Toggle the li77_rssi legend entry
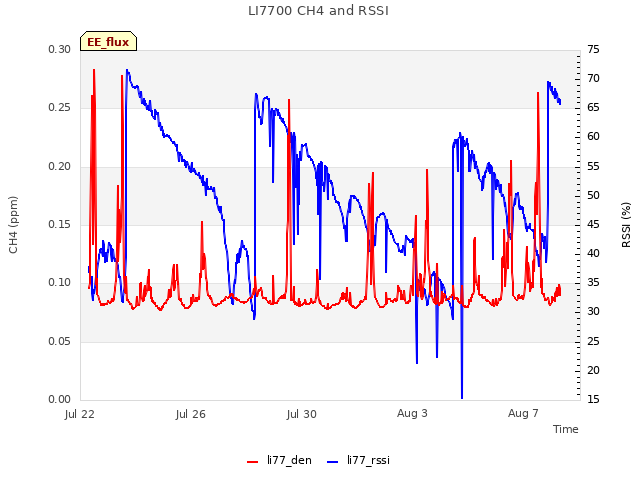The image size is (640, 480). (x=358, y=460)
